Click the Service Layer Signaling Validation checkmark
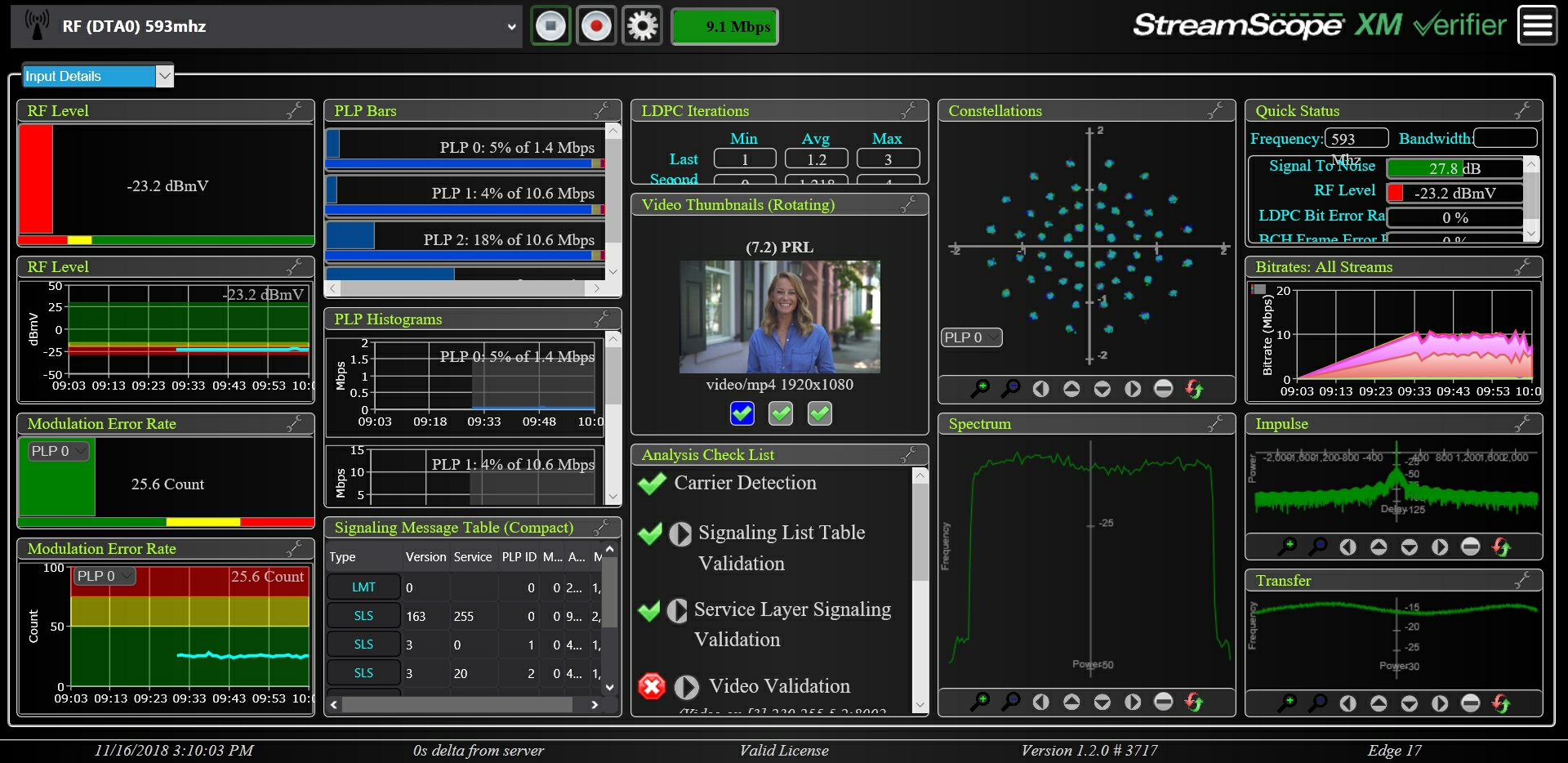Image resolution: width=1568 pixels, height=763 pixels. click(649, 610)
